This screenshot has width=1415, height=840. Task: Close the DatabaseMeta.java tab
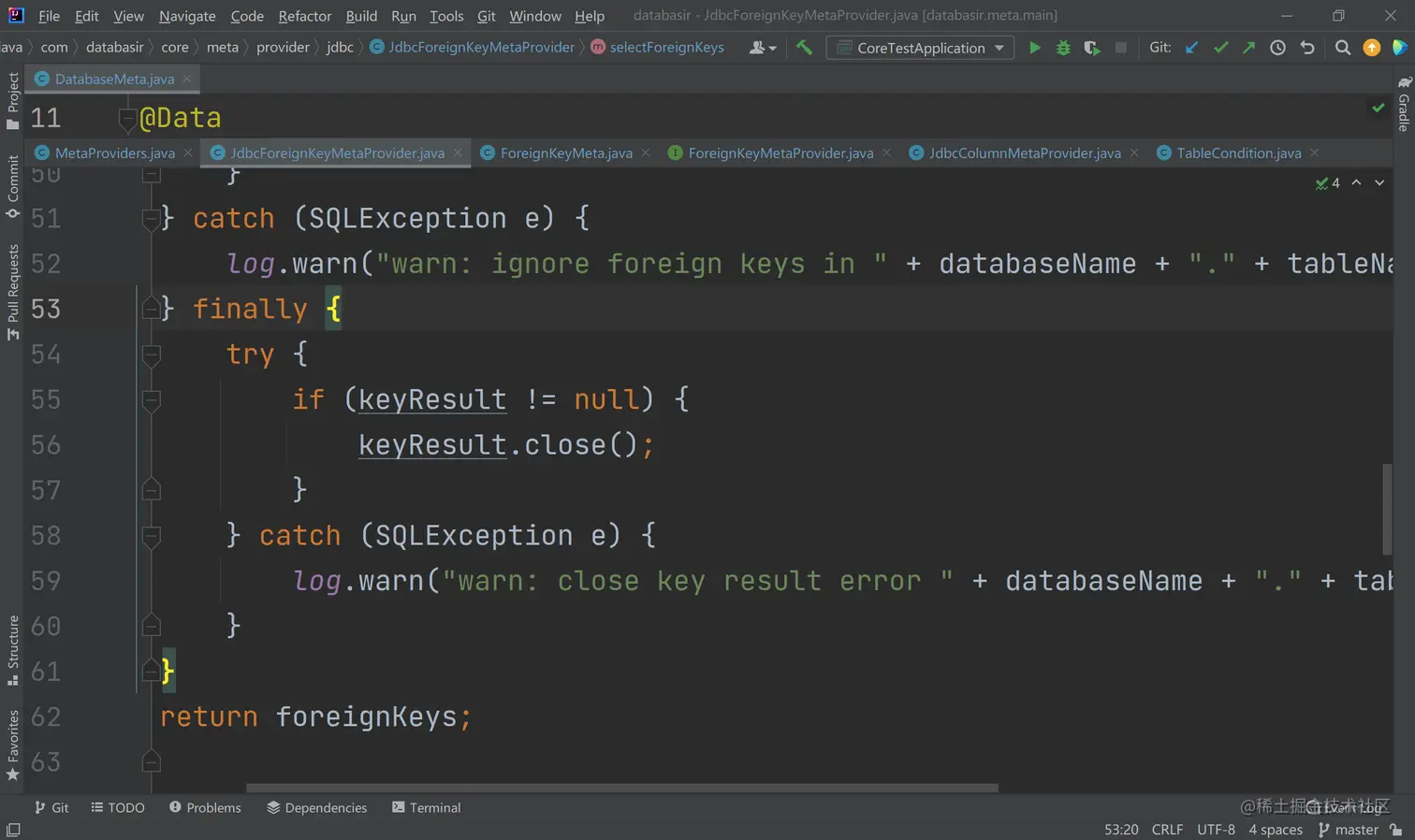coord(187,79)
